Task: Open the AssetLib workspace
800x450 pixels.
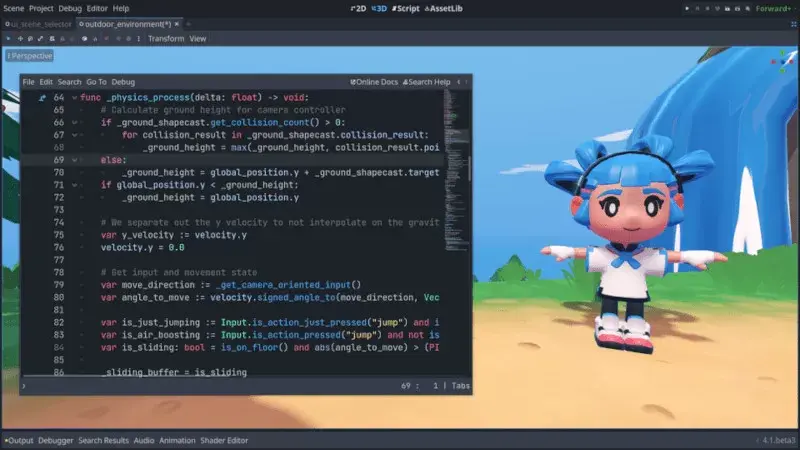Action: [x=443, y=9]
